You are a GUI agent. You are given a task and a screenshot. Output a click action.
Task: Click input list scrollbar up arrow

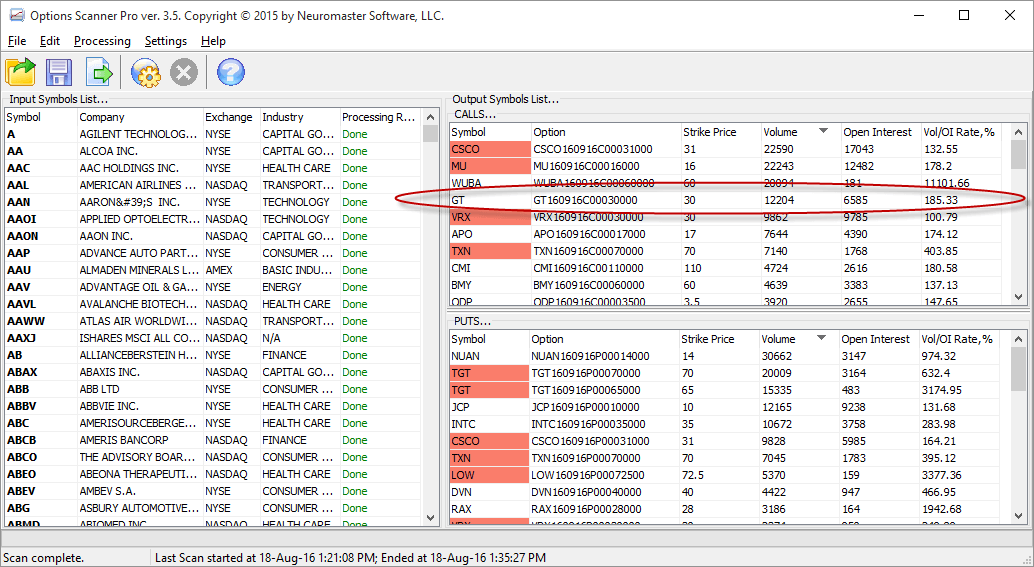tap(431, 117)
